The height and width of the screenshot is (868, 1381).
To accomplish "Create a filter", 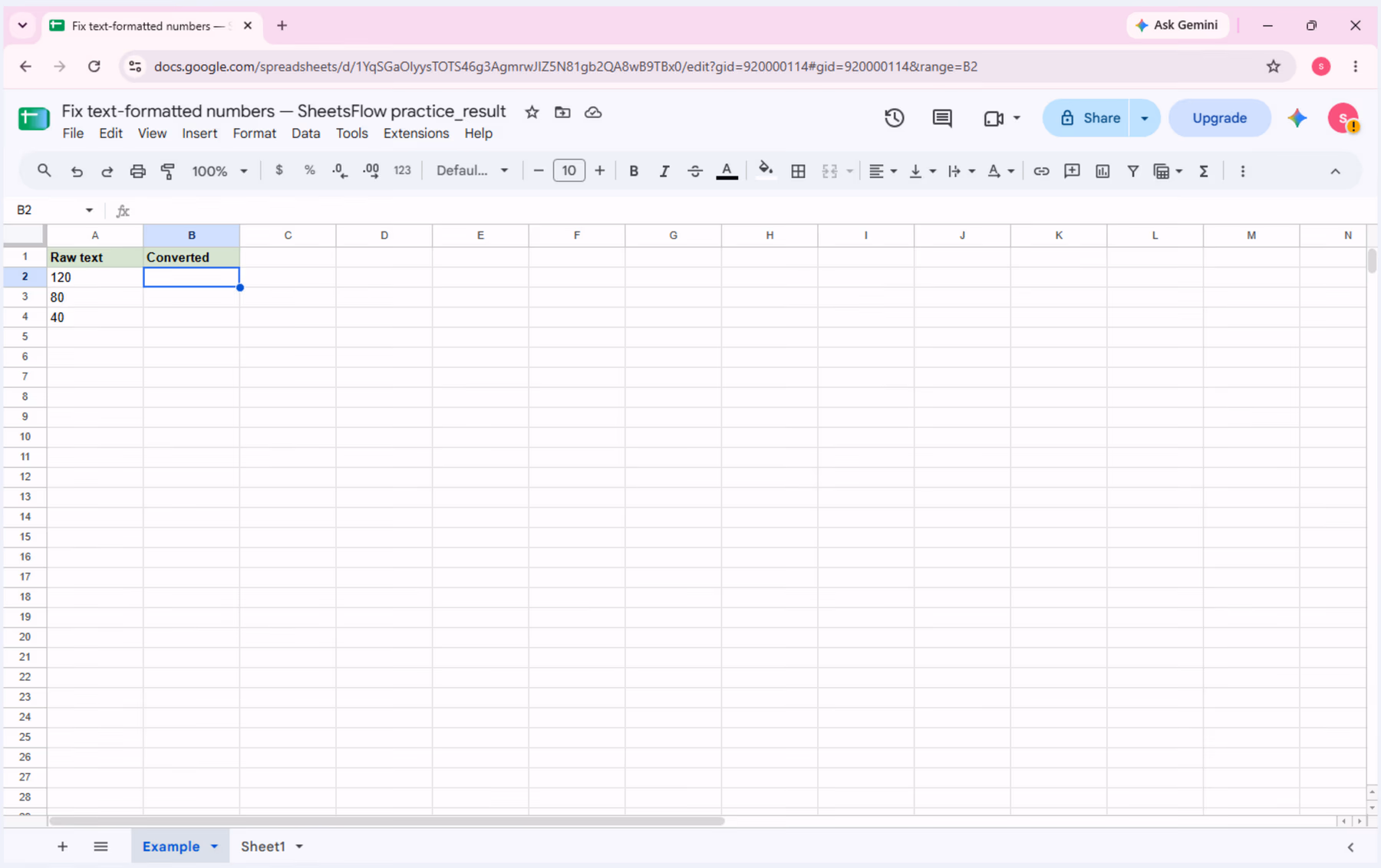I will pos(1132,171).
